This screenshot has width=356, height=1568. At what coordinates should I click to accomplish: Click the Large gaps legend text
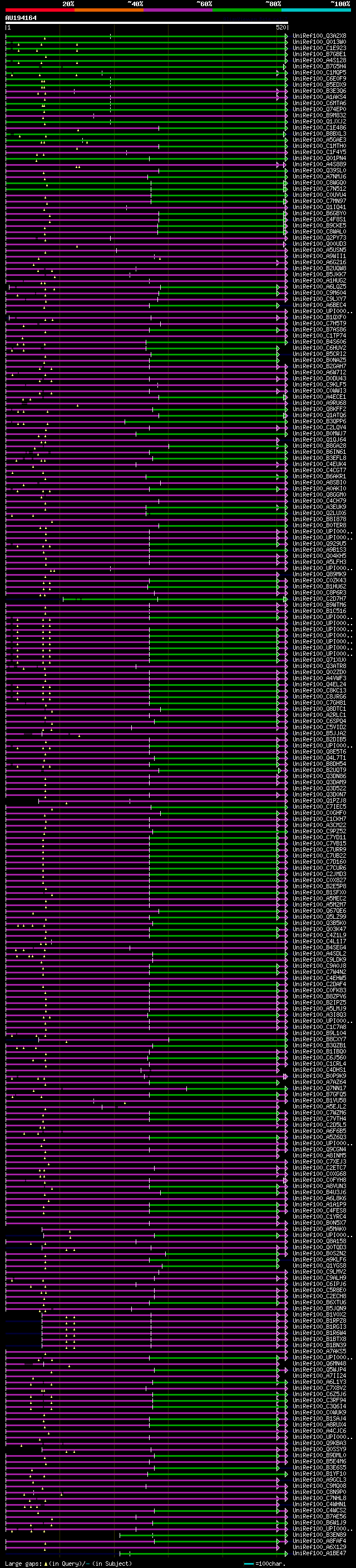(68, 1564)
